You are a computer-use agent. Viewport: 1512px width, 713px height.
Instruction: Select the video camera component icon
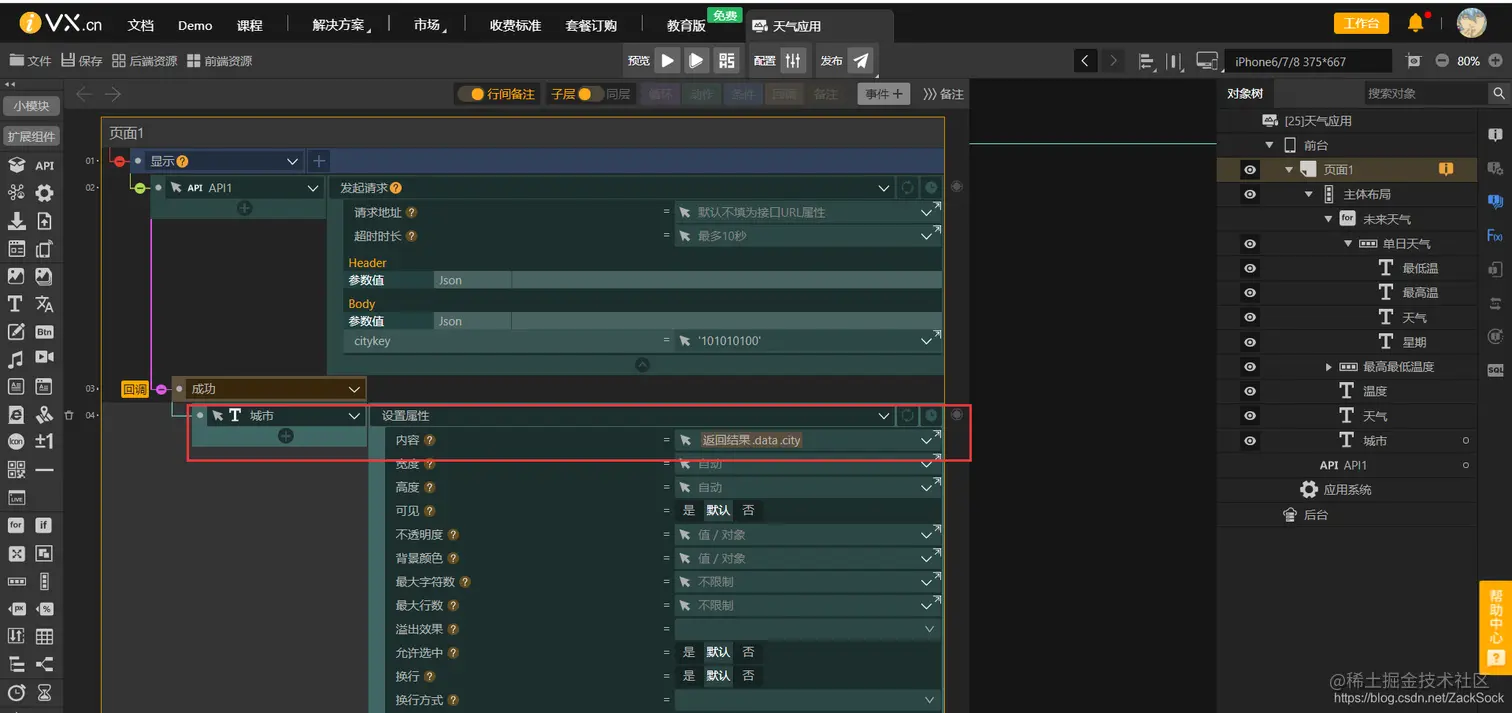(45, 358)
